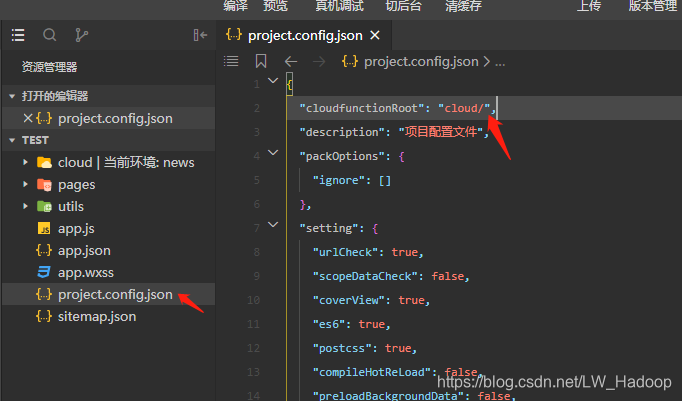The image size is (682, 401).
Task: Open sitemap.json file
Action: pos(97,317)
